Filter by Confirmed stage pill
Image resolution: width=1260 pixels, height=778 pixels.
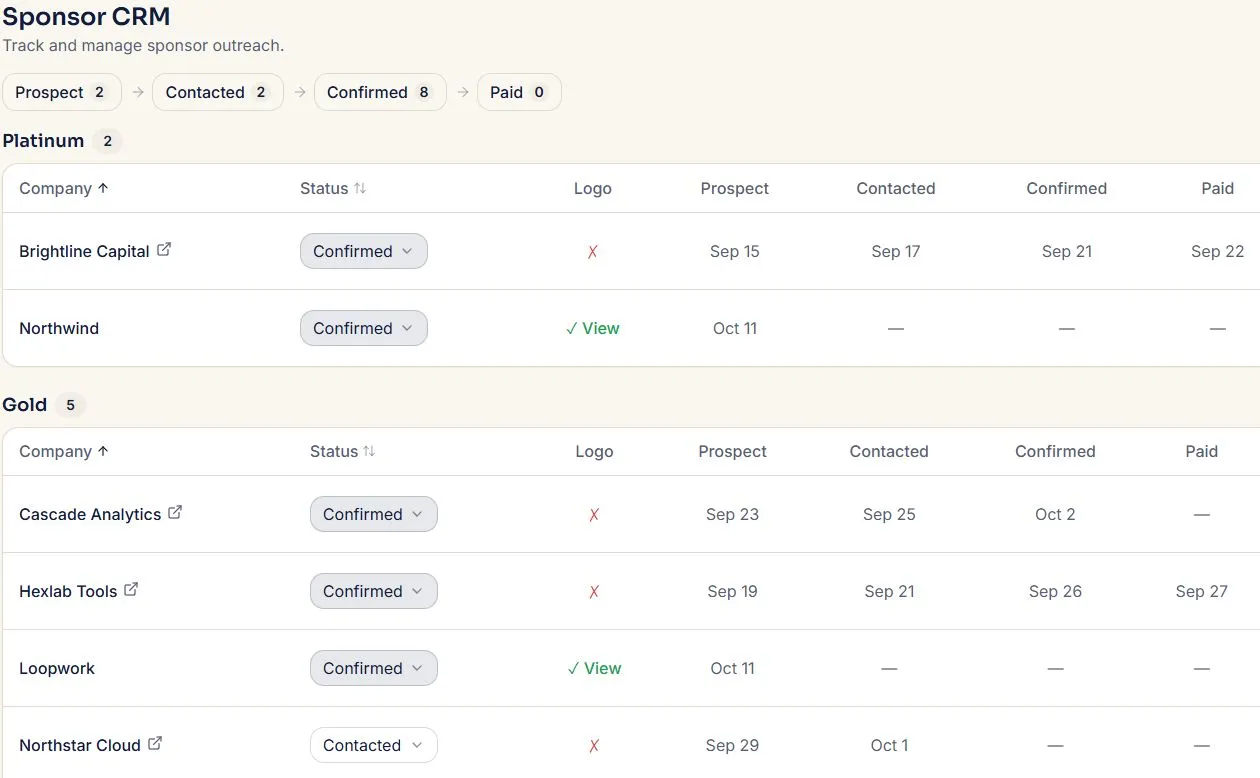[x=380, y=92]
